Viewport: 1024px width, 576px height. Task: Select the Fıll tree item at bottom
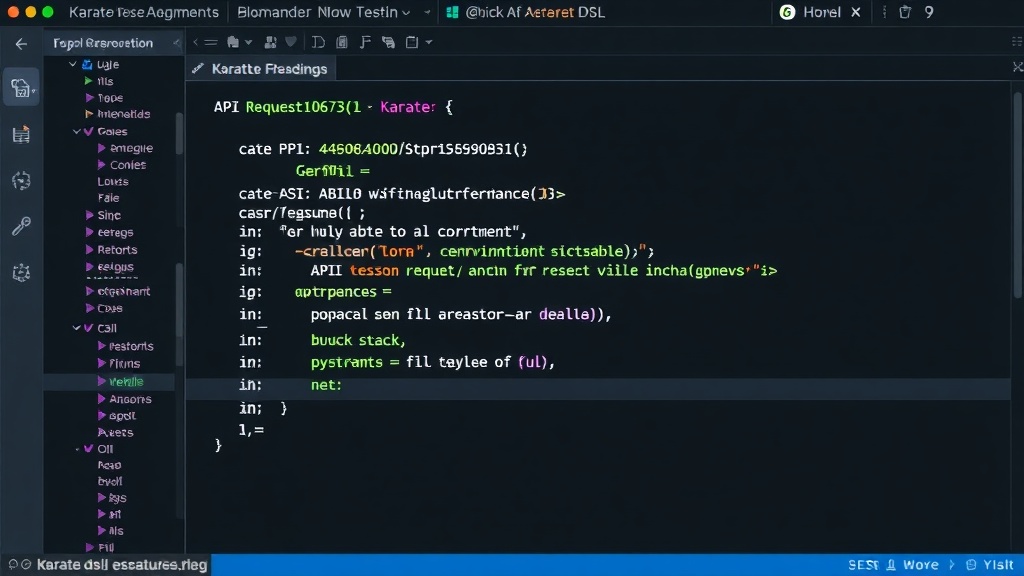click(105, 547)
